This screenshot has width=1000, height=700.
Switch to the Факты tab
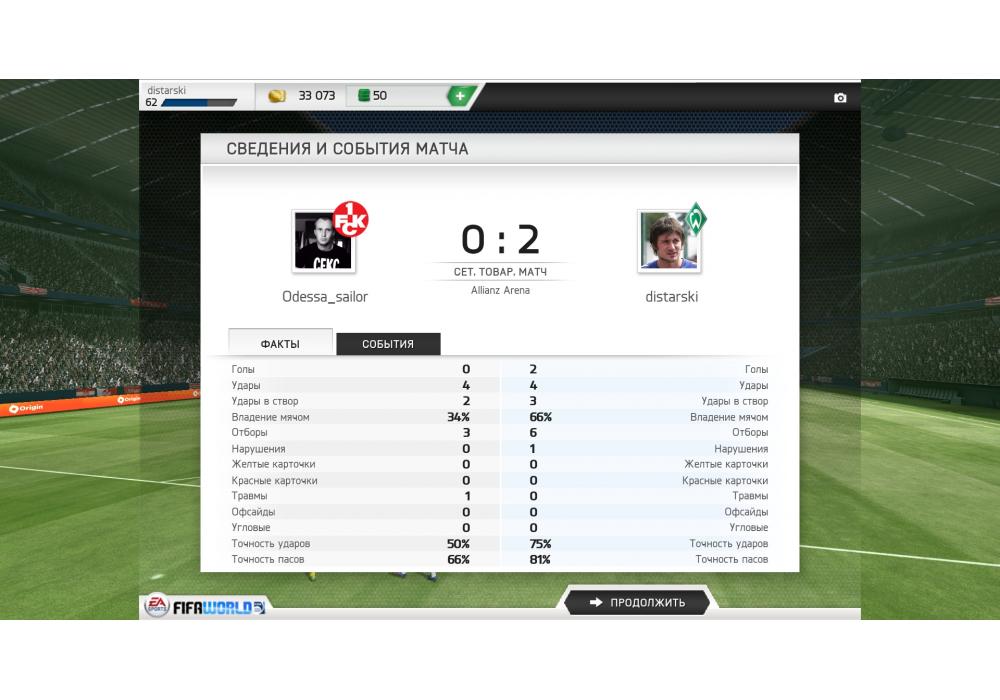[x=280, y=343]
